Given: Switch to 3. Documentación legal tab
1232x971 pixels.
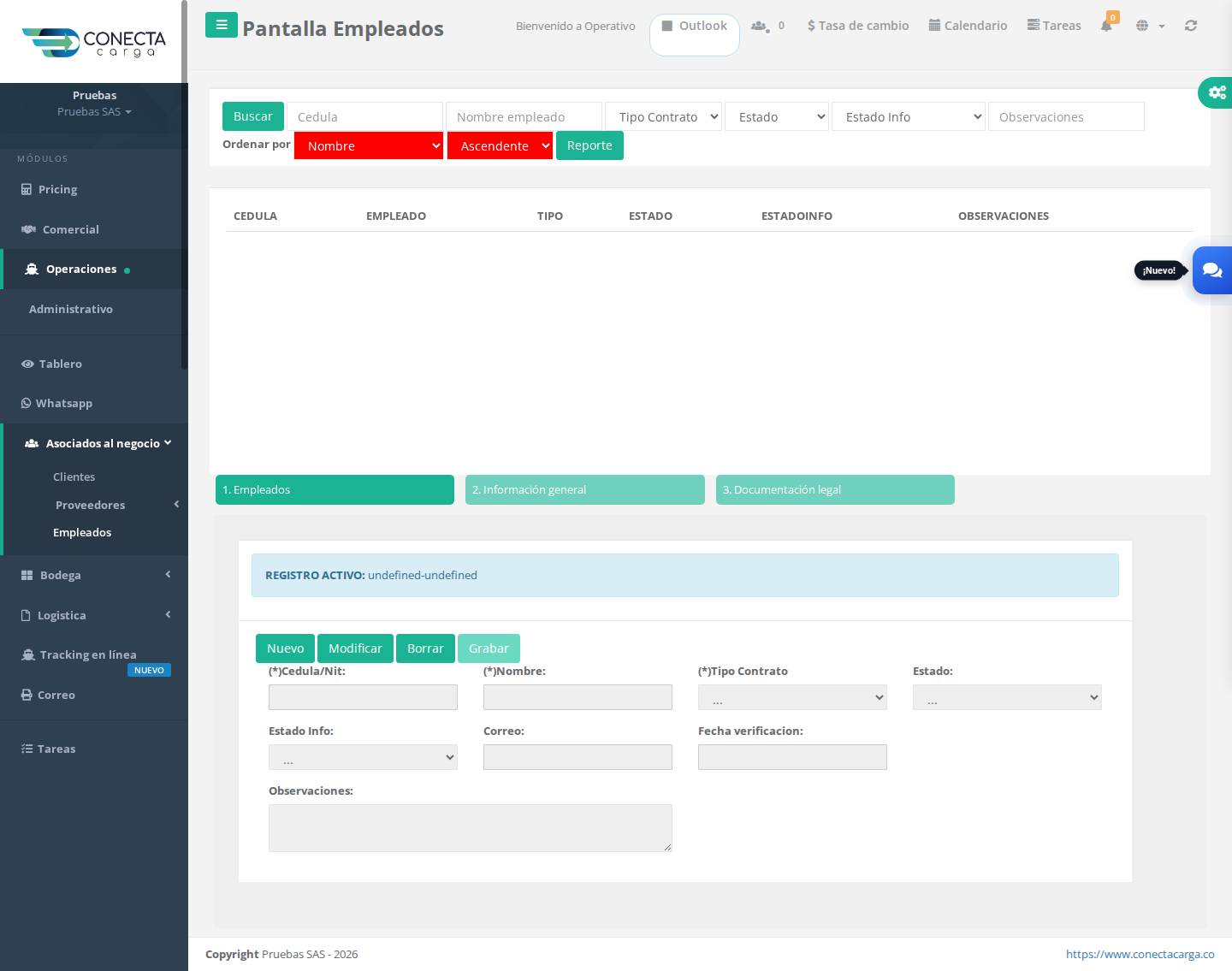Looking at the screenshot, I should pos(835,489).
